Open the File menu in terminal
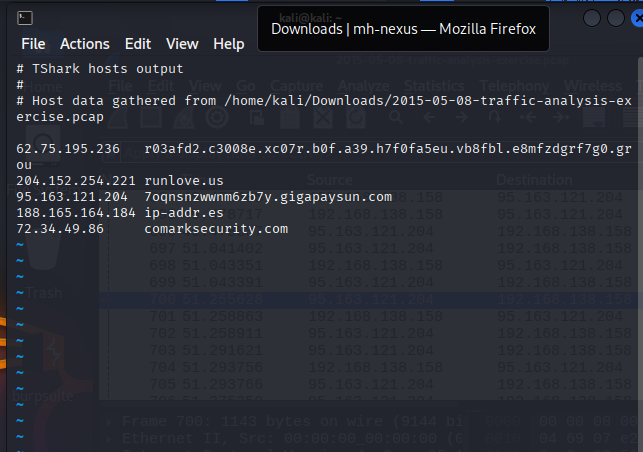 33,44
